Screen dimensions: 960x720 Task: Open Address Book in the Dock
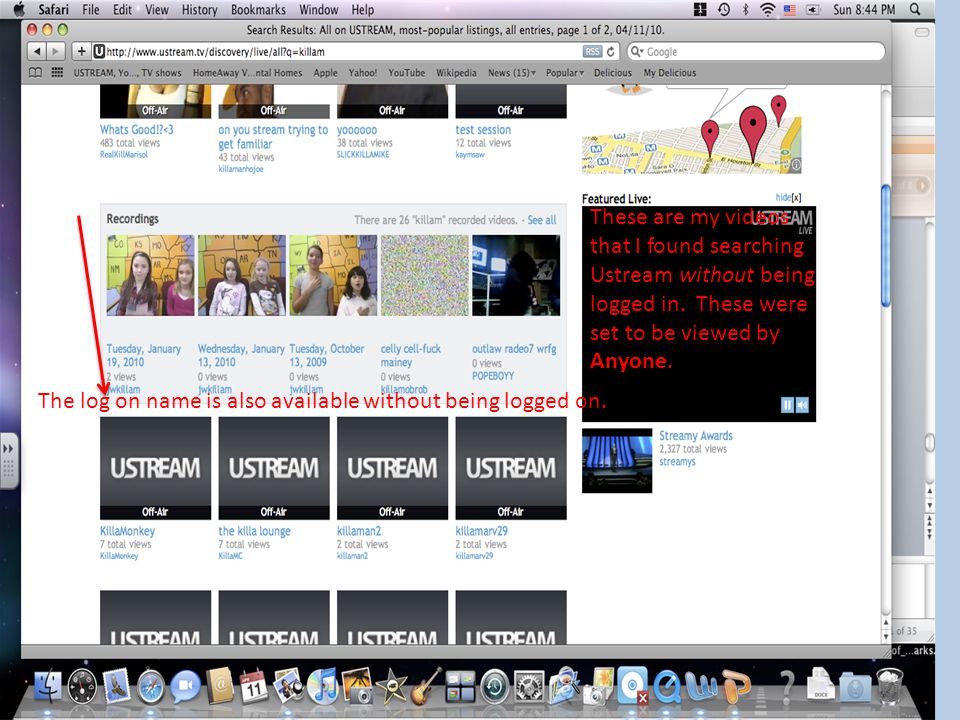pos(219,686)
